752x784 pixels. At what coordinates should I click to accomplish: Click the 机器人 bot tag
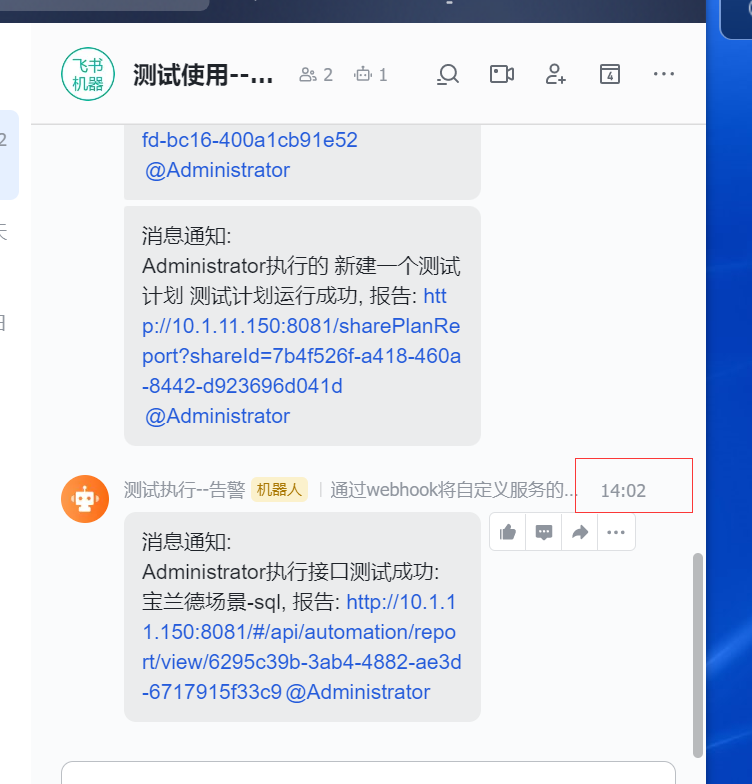(279, 490)
